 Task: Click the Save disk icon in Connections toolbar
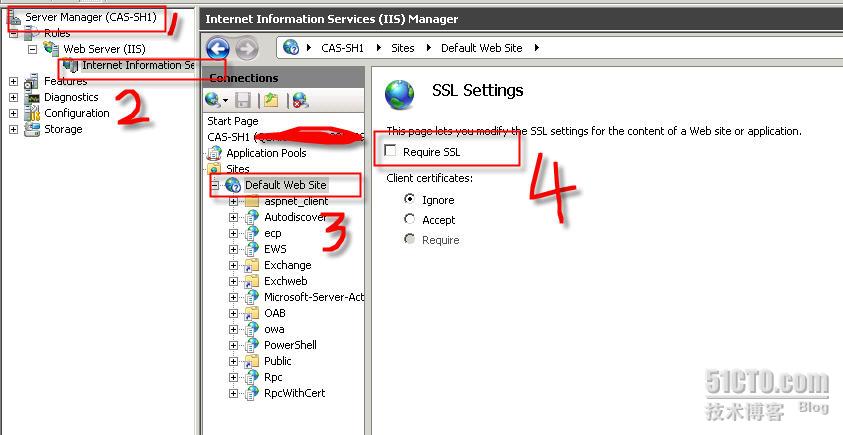pos(244,100)
